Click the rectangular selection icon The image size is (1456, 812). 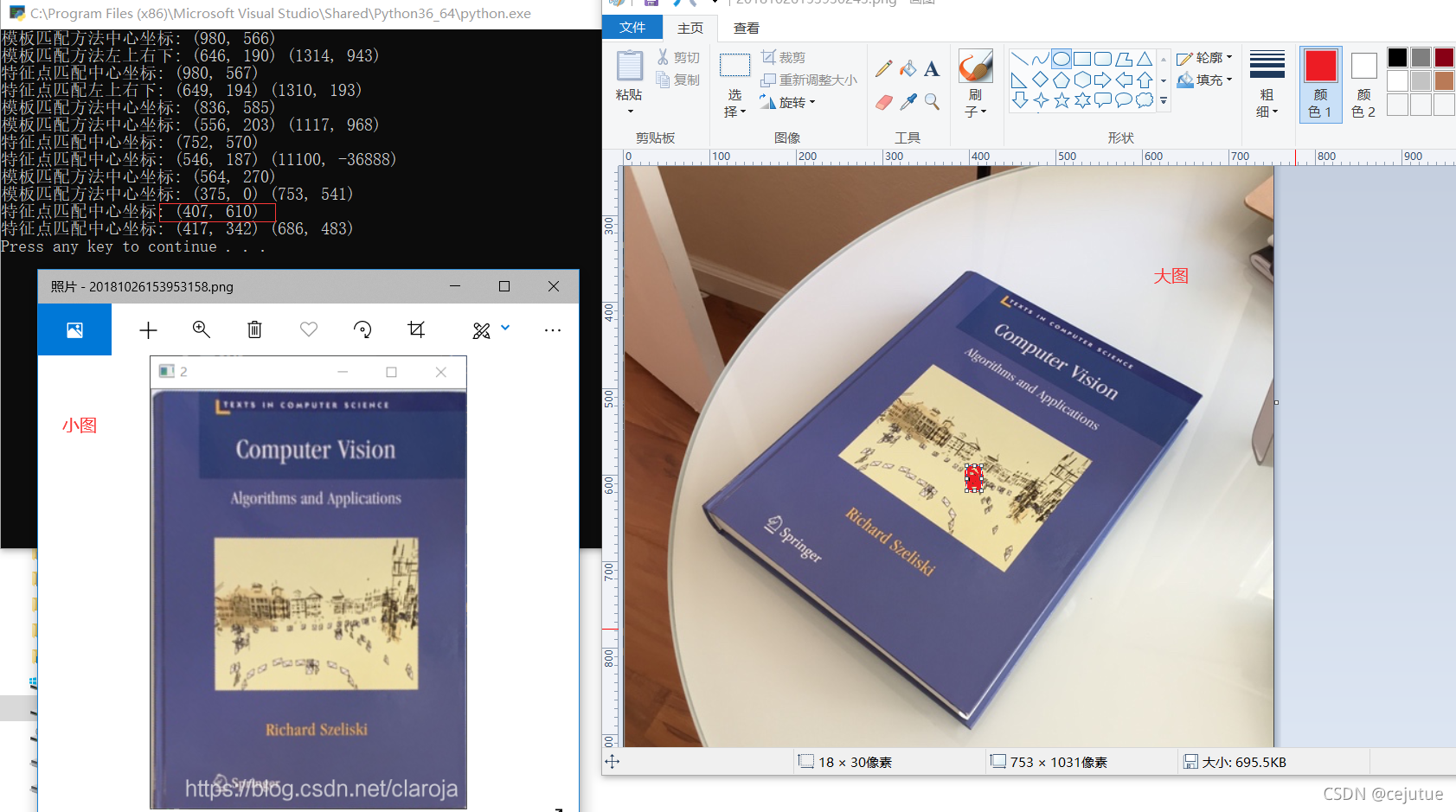734,66
